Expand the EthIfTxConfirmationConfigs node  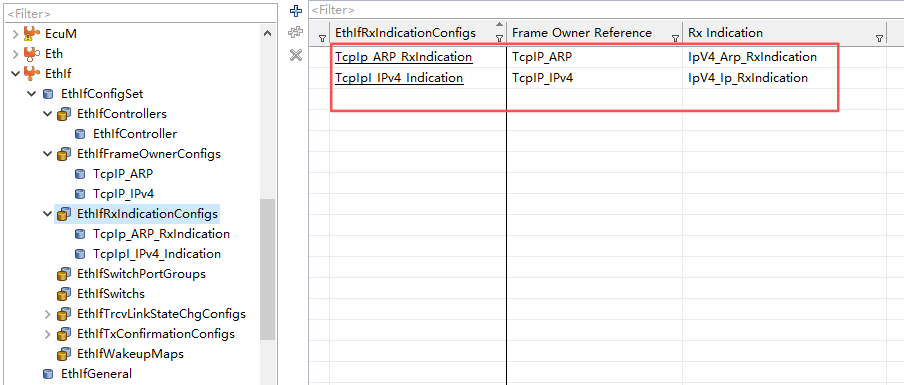(48, 334)
